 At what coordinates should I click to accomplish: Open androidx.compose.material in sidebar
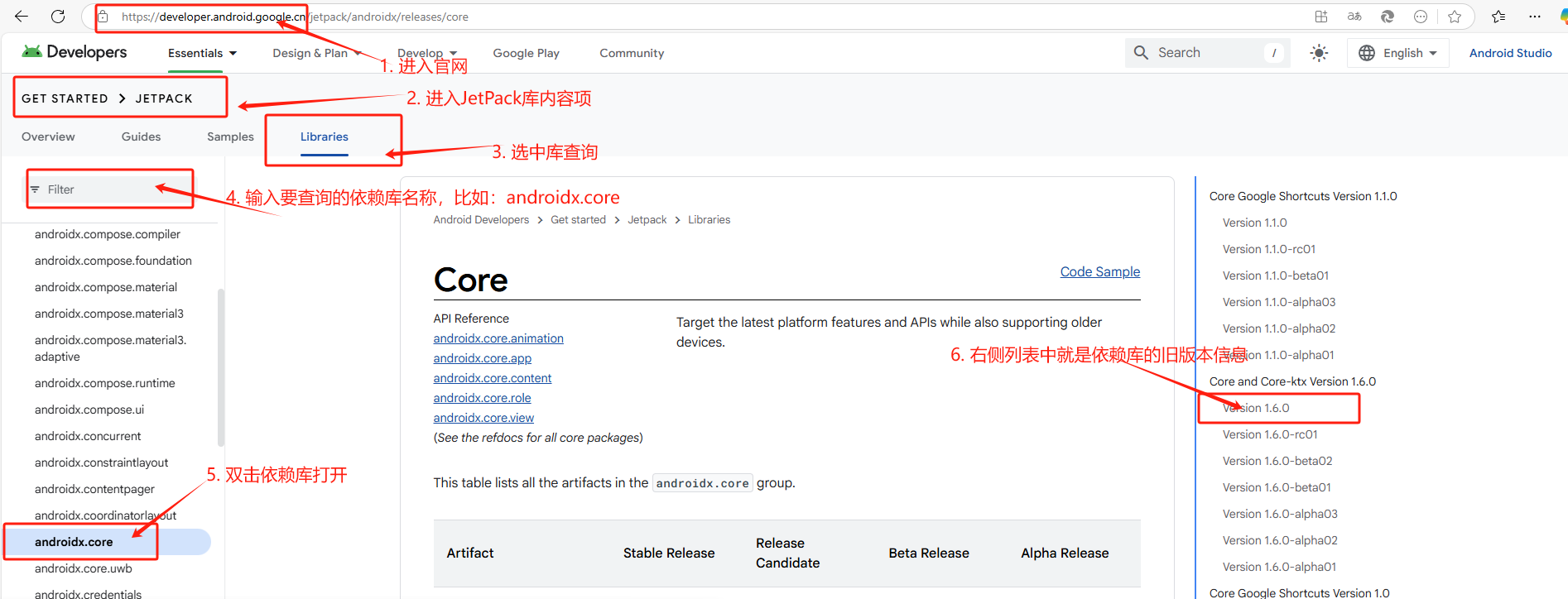[x=106, y=287]
